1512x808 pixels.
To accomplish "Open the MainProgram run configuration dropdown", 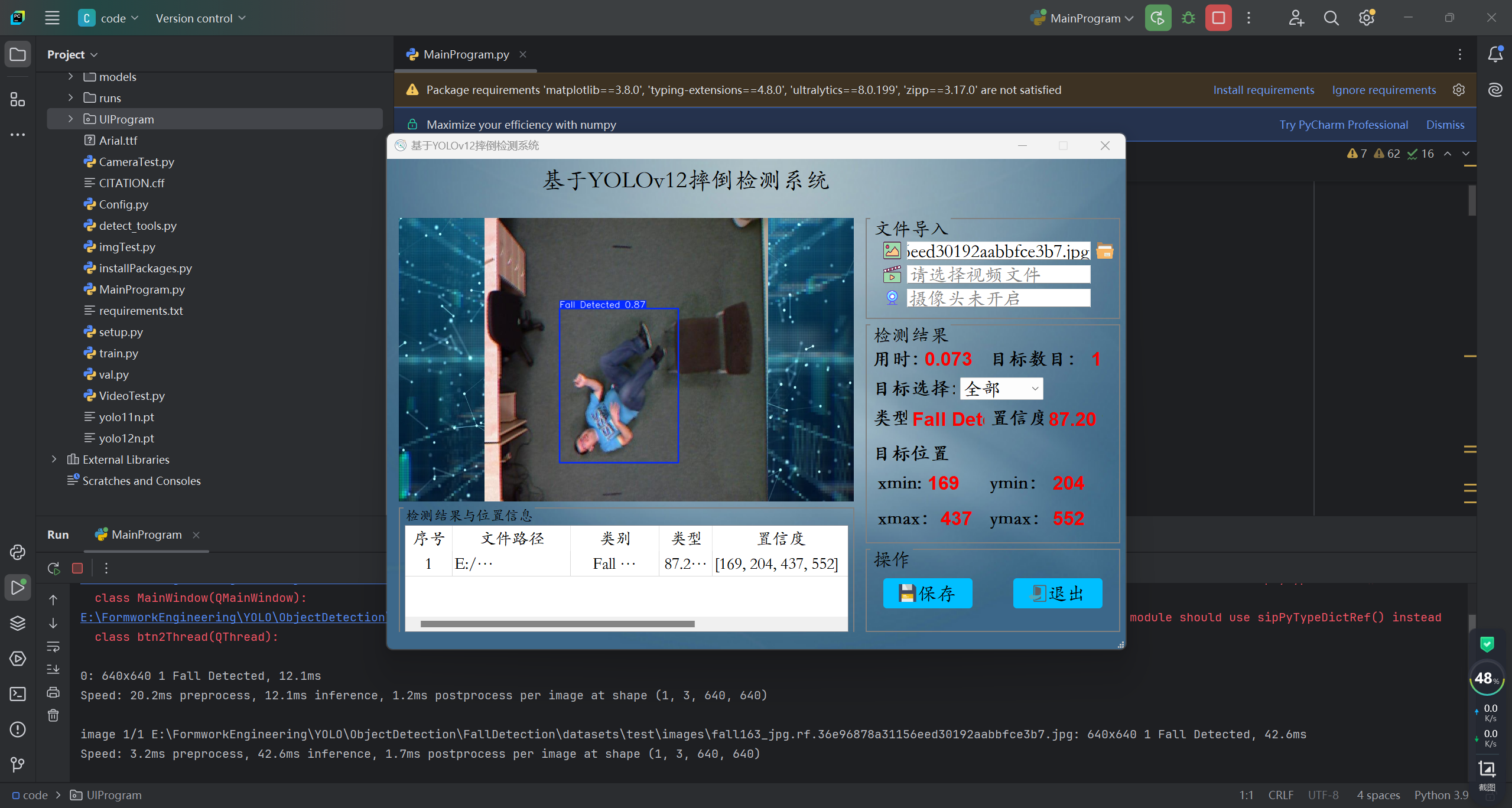I will point(1085,18).
